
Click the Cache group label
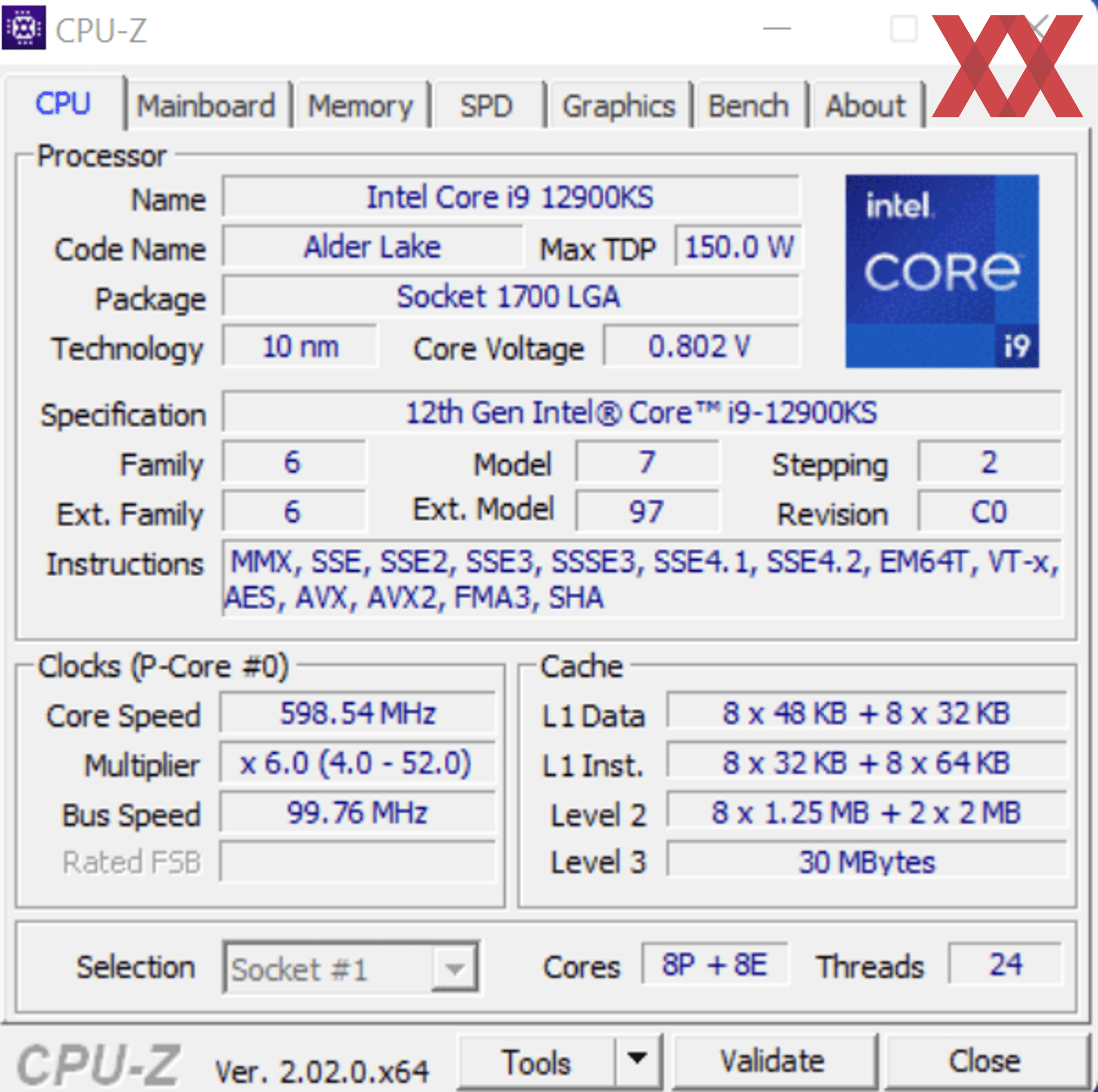click(x=582, y=667)
